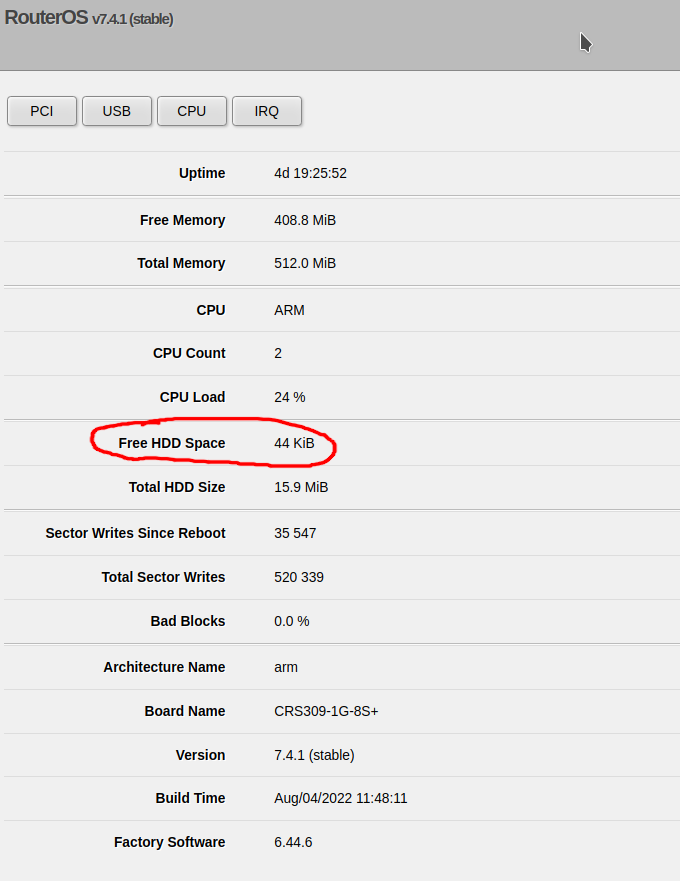Image resolution: width=680 pixels, height=881 pixels.
Task: Click the RouterOS v7.4.1 title
Action: point(89,18)
